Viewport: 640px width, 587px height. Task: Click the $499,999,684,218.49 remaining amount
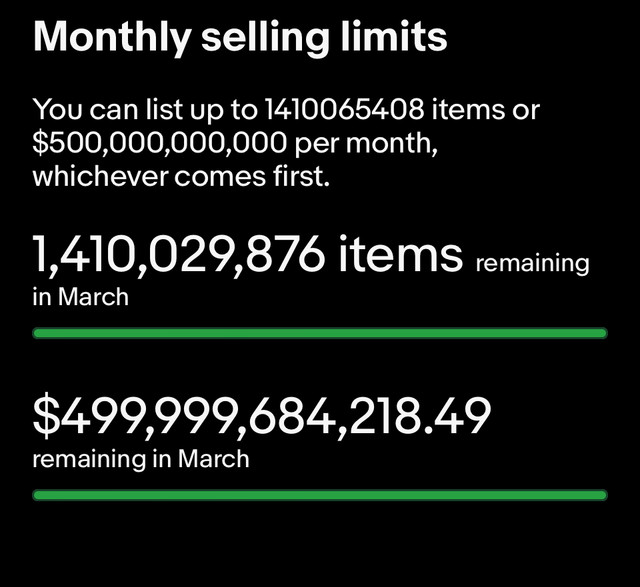pos(262,416)
